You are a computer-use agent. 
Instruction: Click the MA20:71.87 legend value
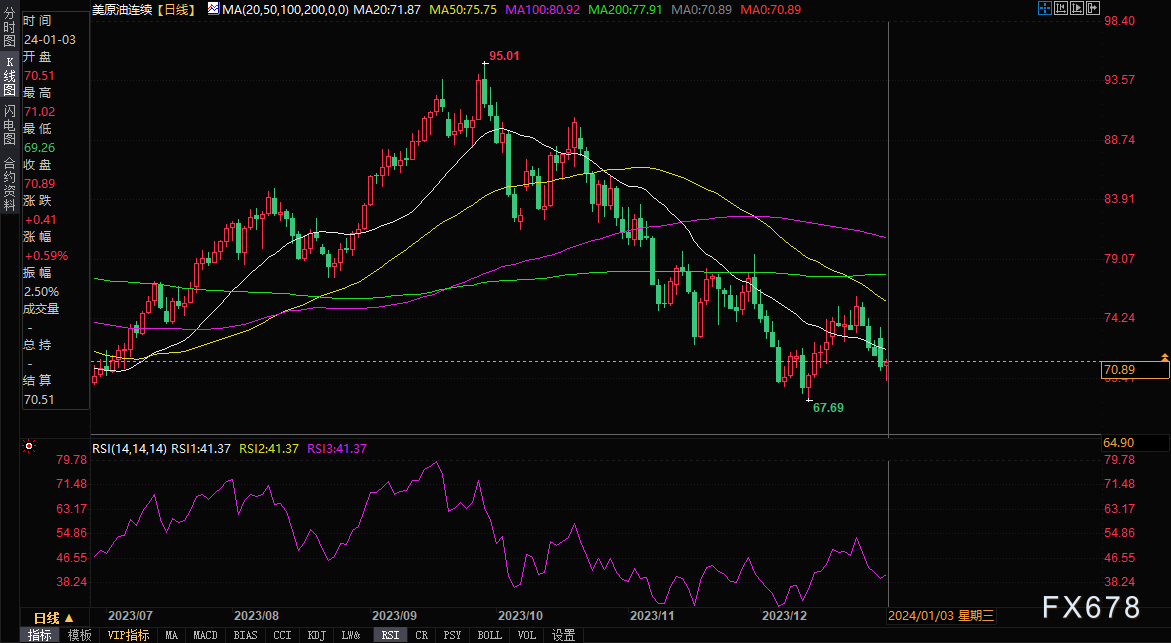pos(387,10)
